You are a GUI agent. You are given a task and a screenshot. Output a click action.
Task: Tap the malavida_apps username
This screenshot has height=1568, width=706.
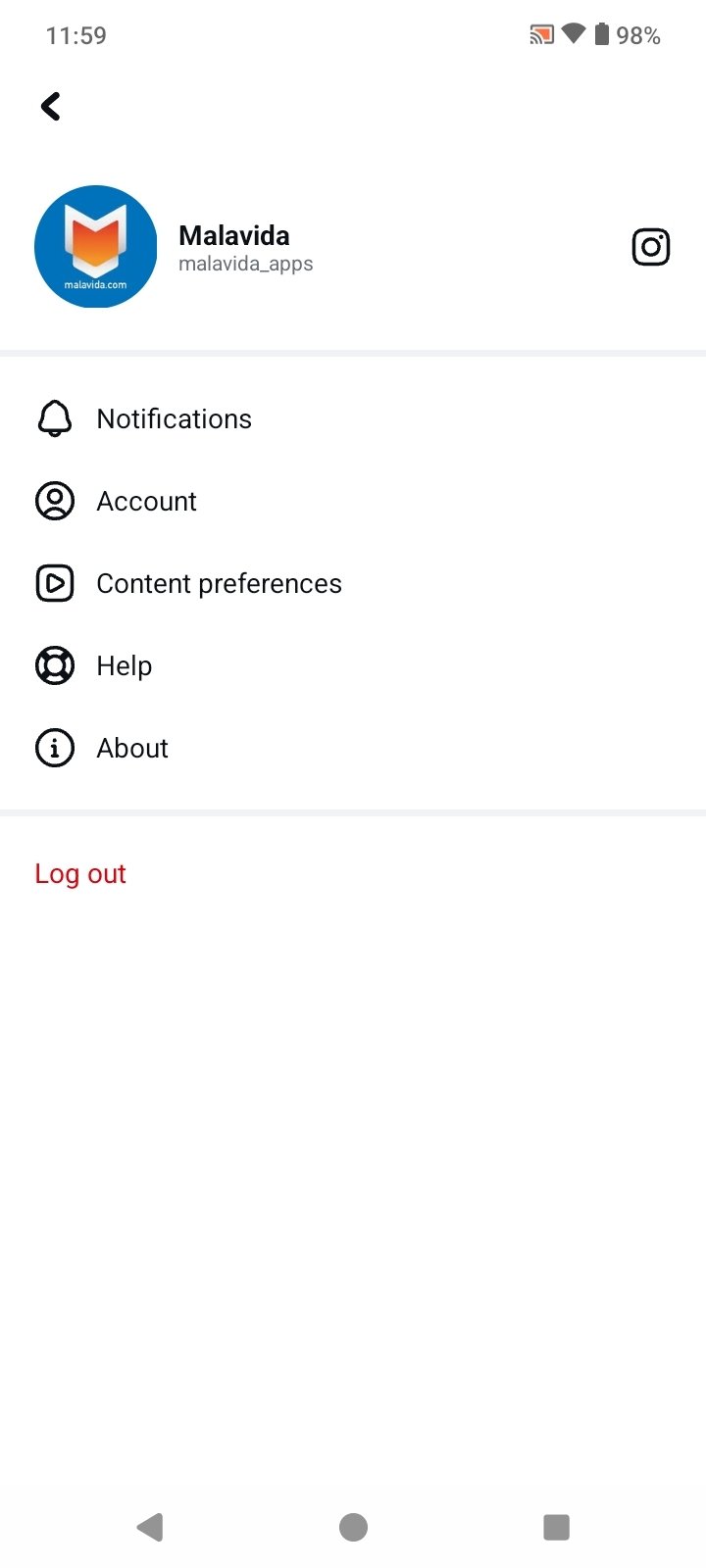pos(246,264)
